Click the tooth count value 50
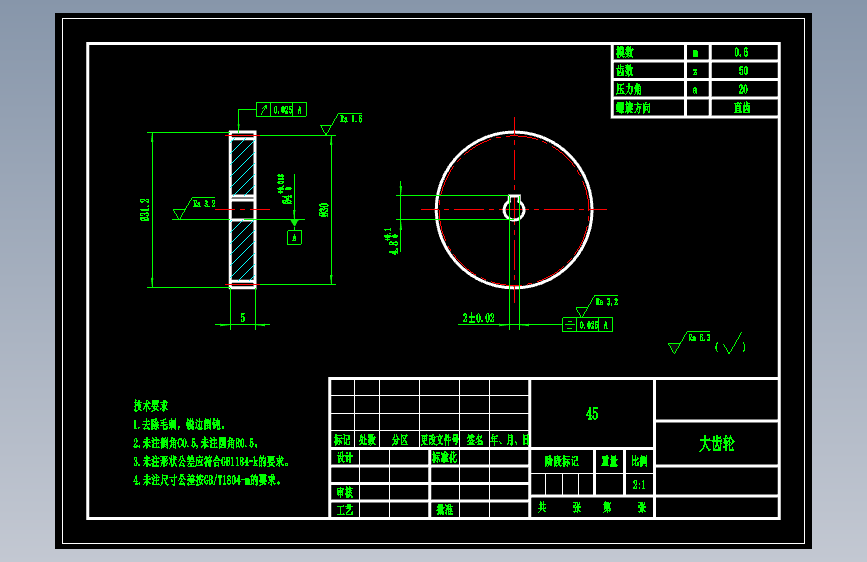This screenshot has height=562, width=867. pyautogui.click(x=743, y=71)
